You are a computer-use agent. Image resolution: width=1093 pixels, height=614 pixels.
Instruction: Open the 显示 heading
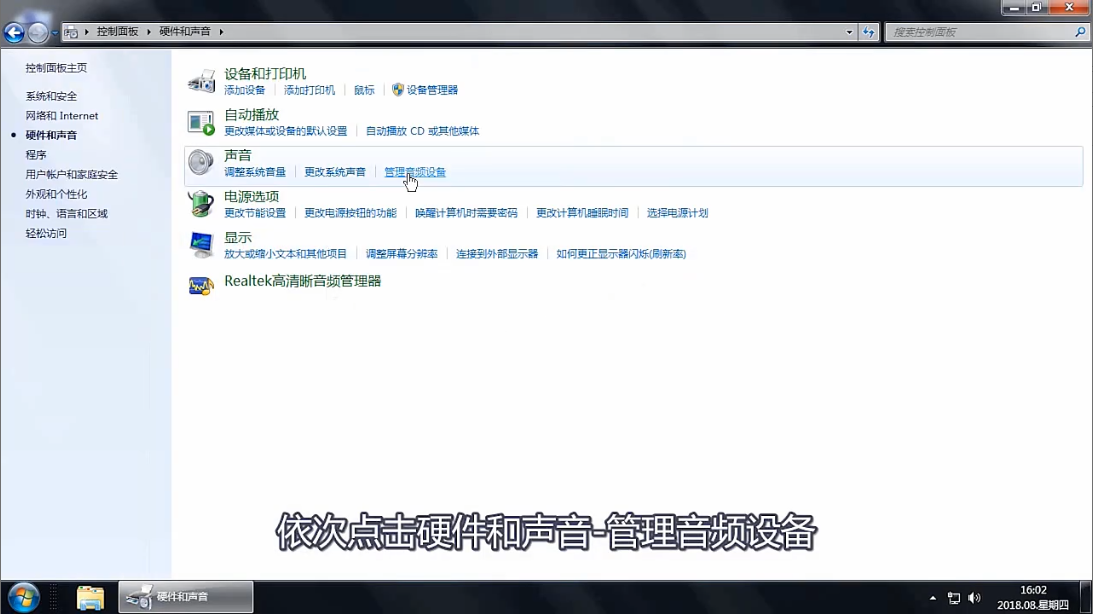pyautogui.click(x=238, y=237)
